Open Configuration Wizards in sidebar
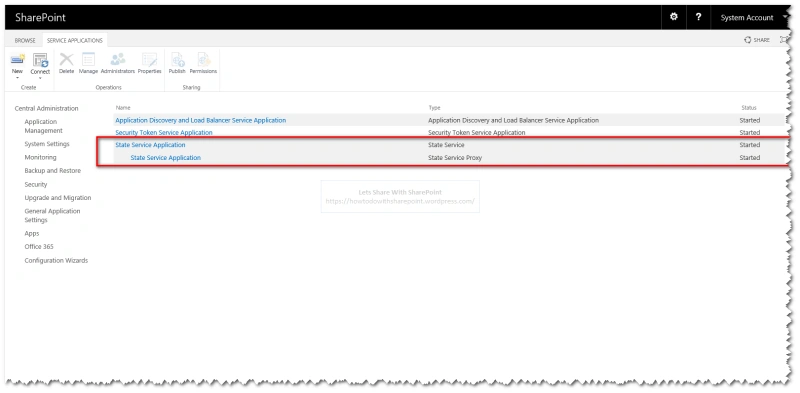 pyautogui.click(x=56, y=260)
